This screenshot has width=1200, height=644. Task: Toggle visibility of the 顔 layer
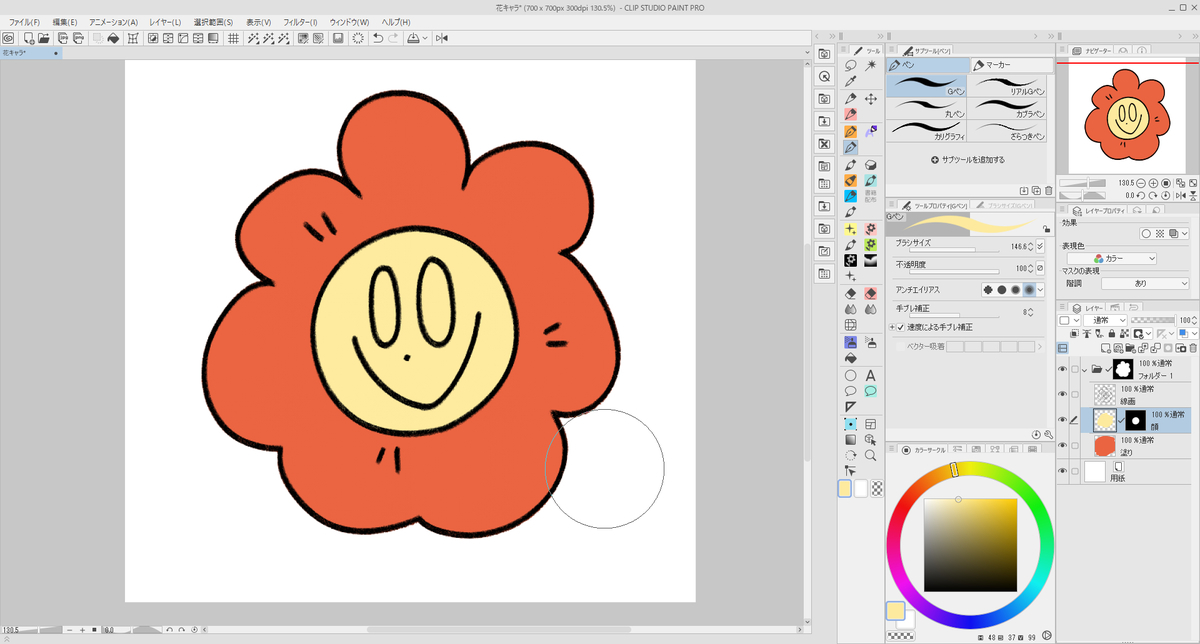(1062, 420)
